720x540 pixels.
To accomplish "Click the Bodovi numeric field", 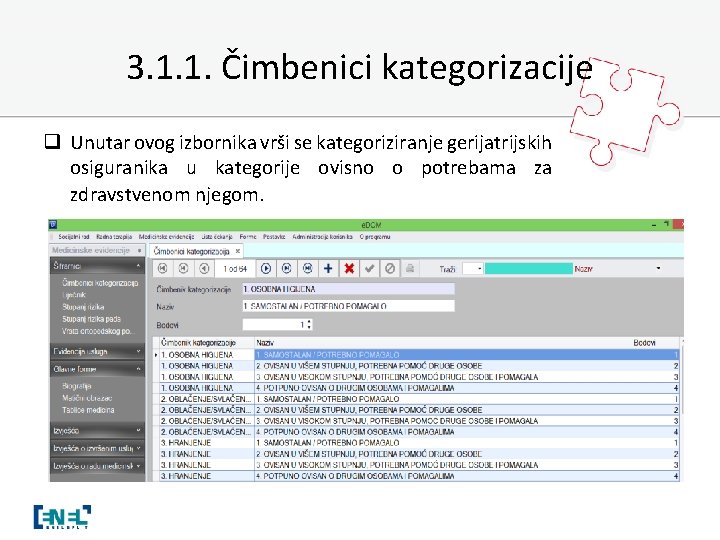I will tap(275, 325).
